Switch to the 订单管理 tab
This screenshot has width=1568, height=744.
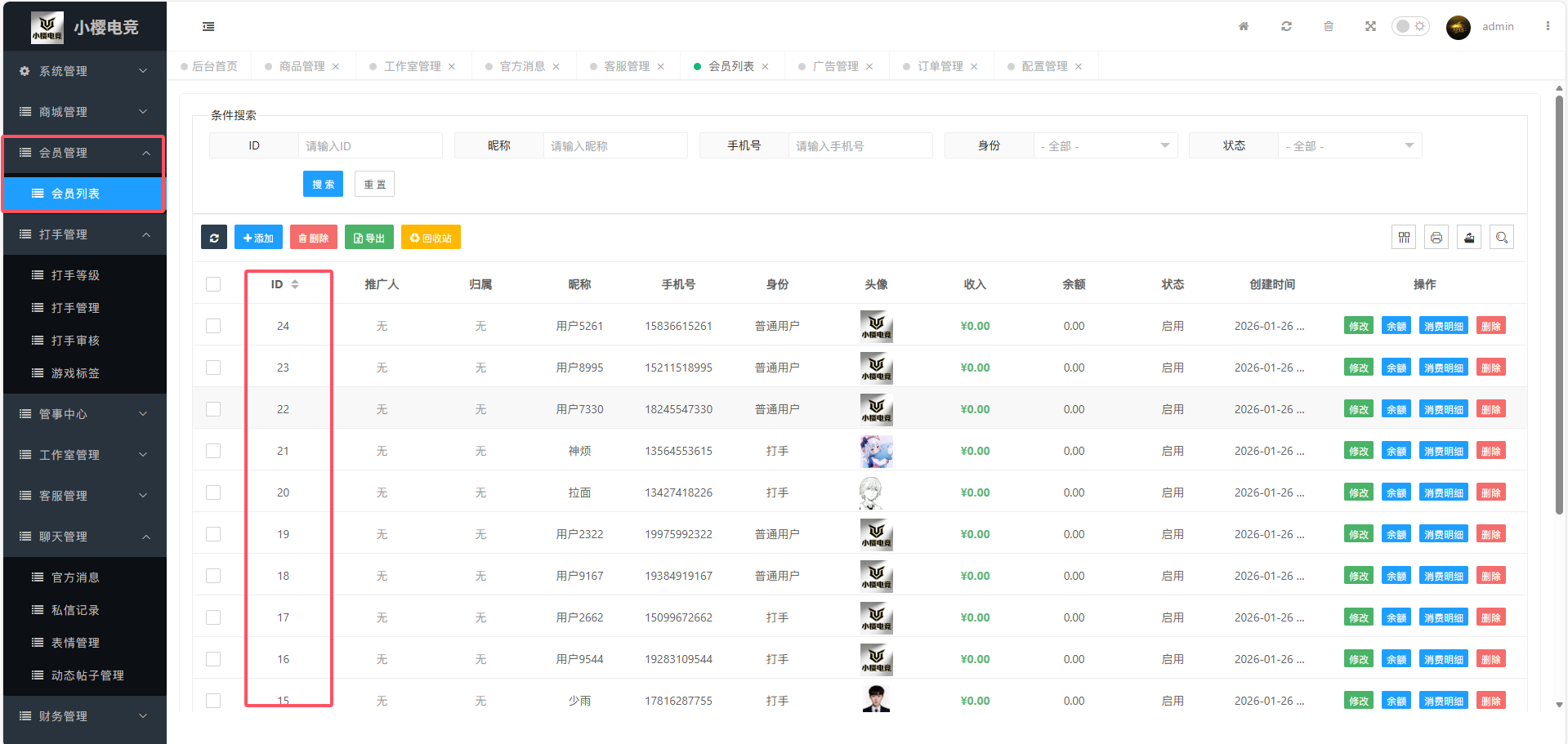[940, 66]
